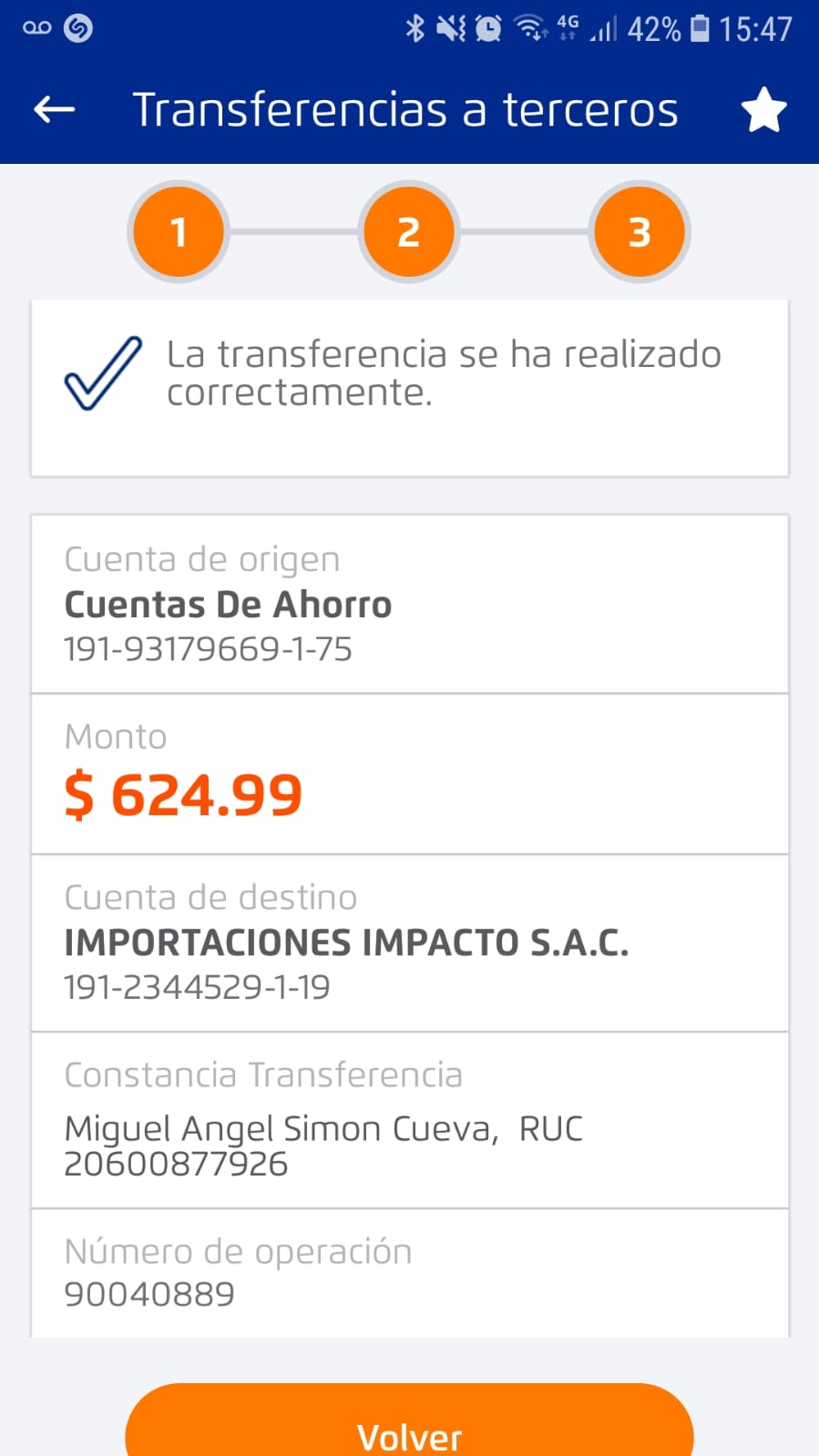Tap the muted sound status icon
The image size is (819, 1456).
[450, 28]
